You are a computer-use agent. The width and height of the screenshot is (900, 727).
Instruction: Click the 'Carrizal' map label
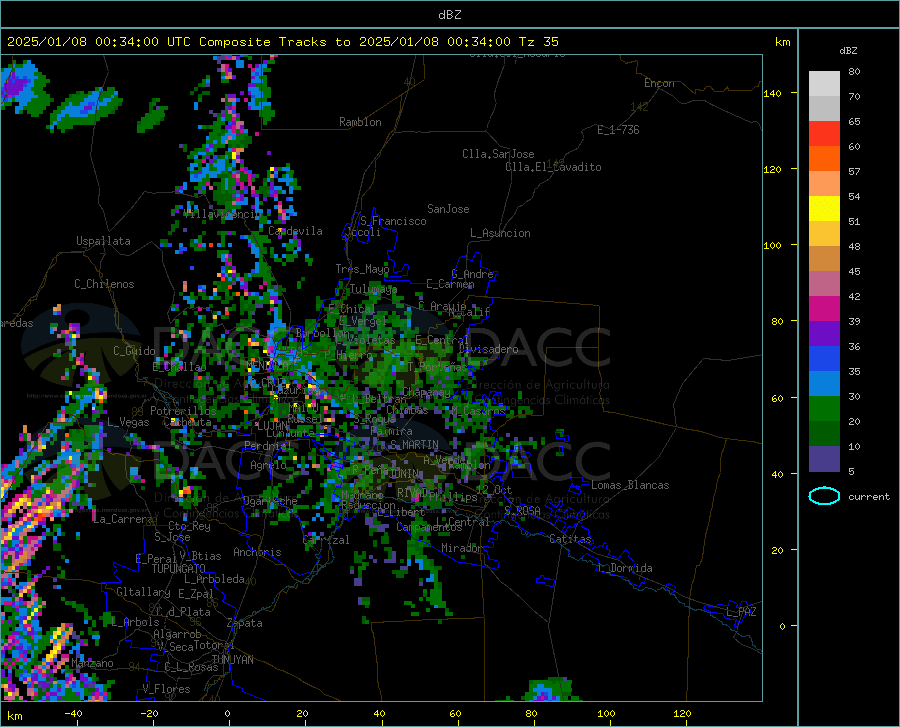tap(325, 540)
